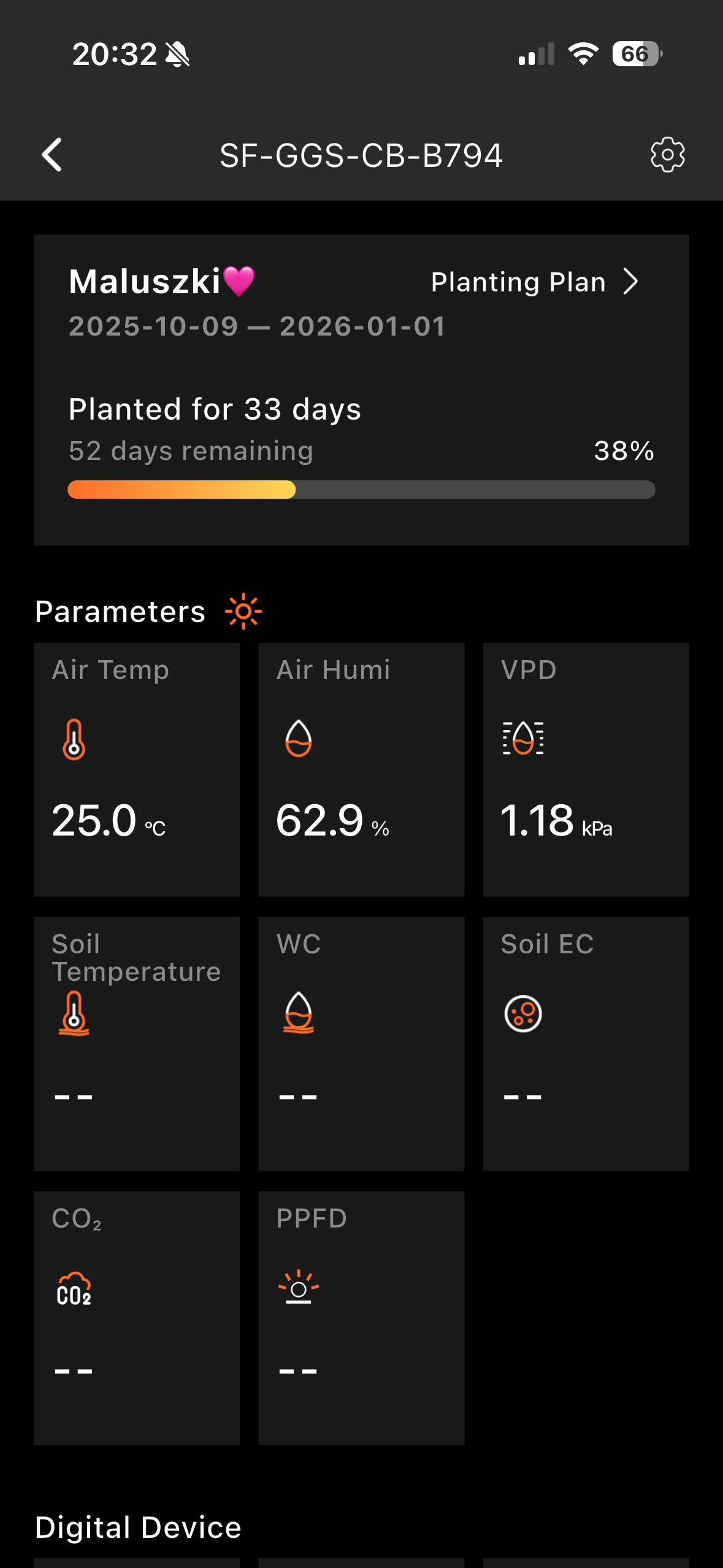Tap the Soil Temperature thermometer icon
Screen dimensions: 723x1568
pos(74,1013)
